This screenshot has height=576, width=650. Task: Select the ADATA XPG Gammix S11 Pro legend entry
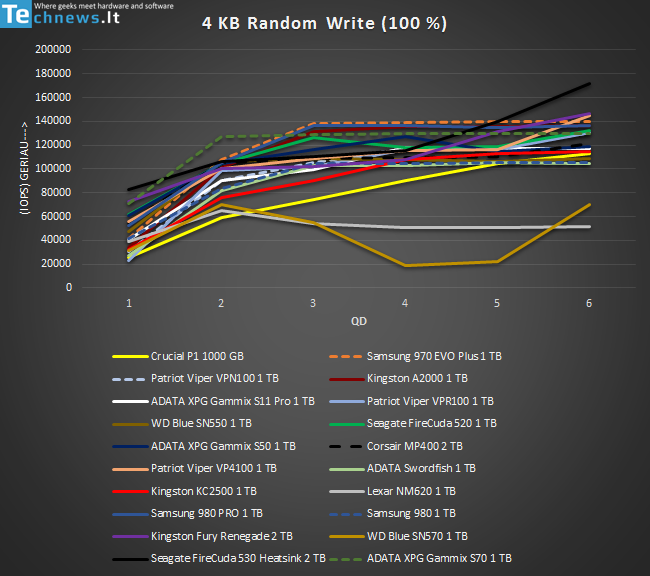coord(213,401)
